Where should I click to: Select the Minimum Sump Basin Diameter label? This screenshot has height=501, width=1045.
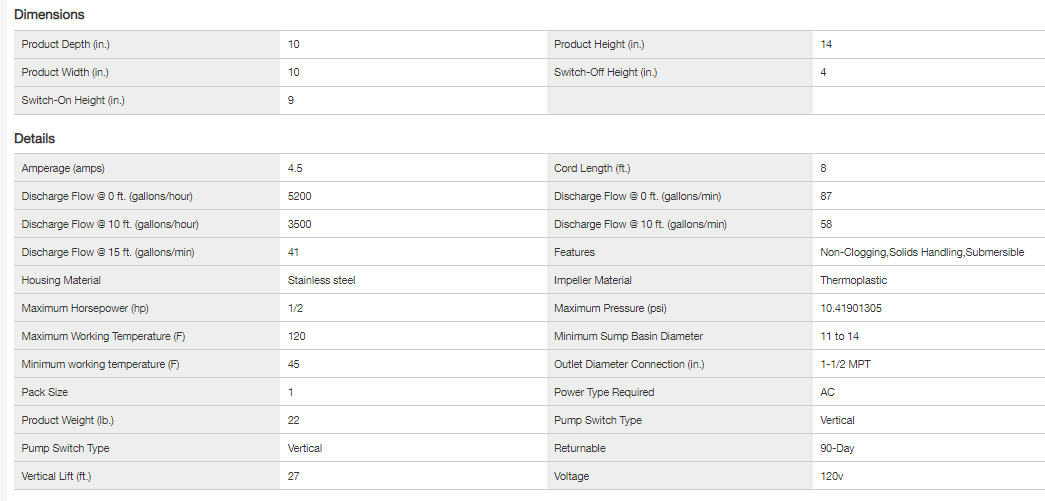point(628,336)
